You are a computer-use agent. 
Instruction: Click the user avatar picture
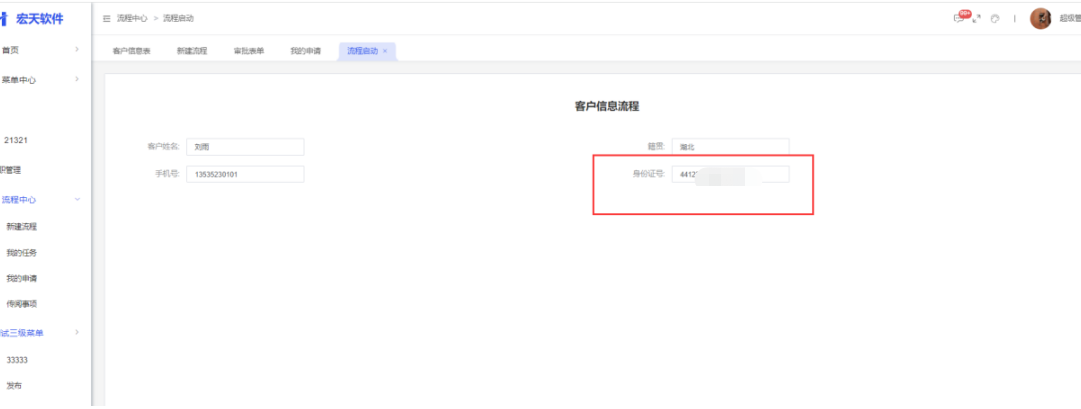(1040, 19)
